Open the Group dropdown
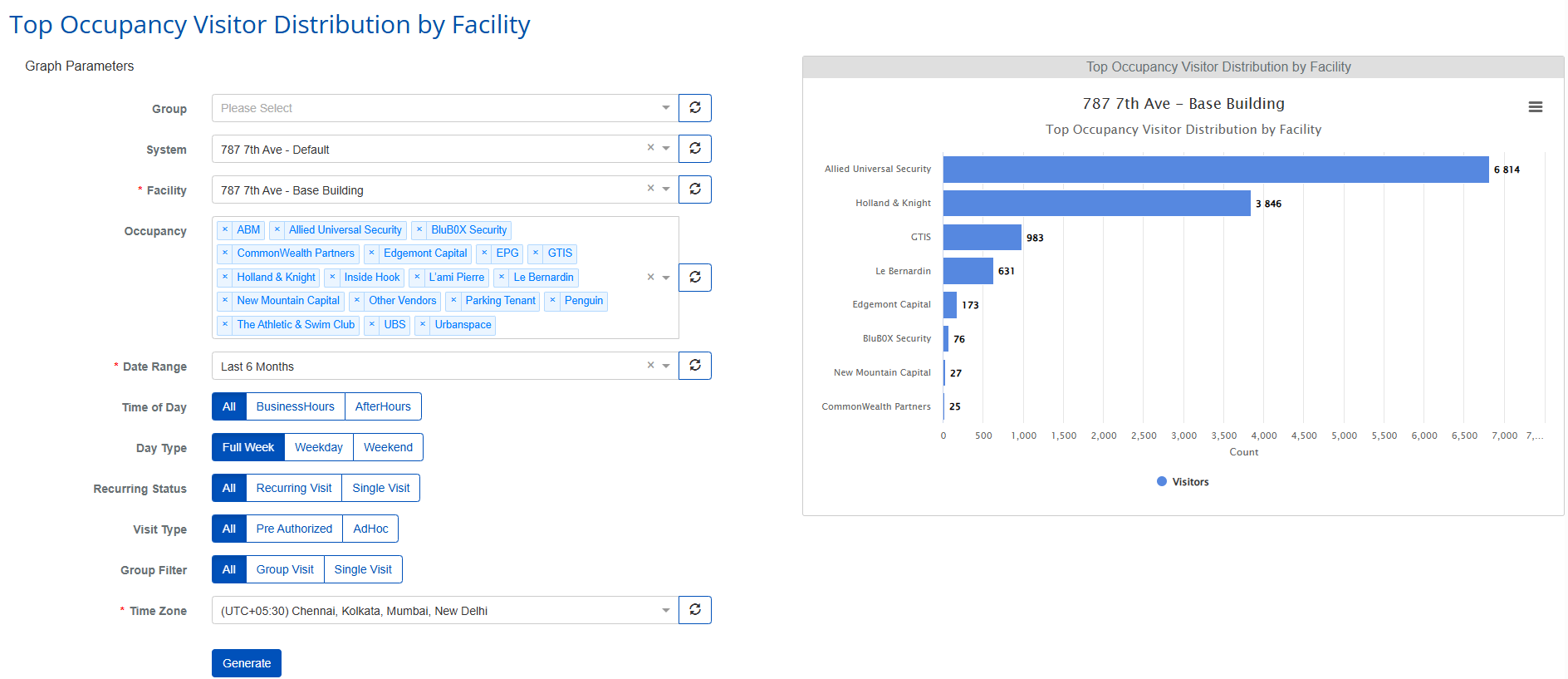Viewport: 1568px width, 679px height. tap(445, 108)
